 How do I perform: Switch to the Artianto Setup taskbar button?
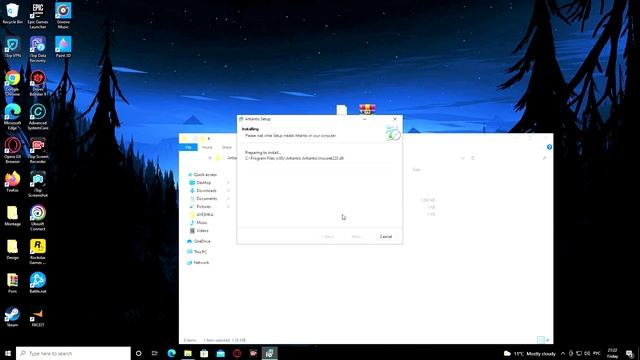[x=269, y=353]
